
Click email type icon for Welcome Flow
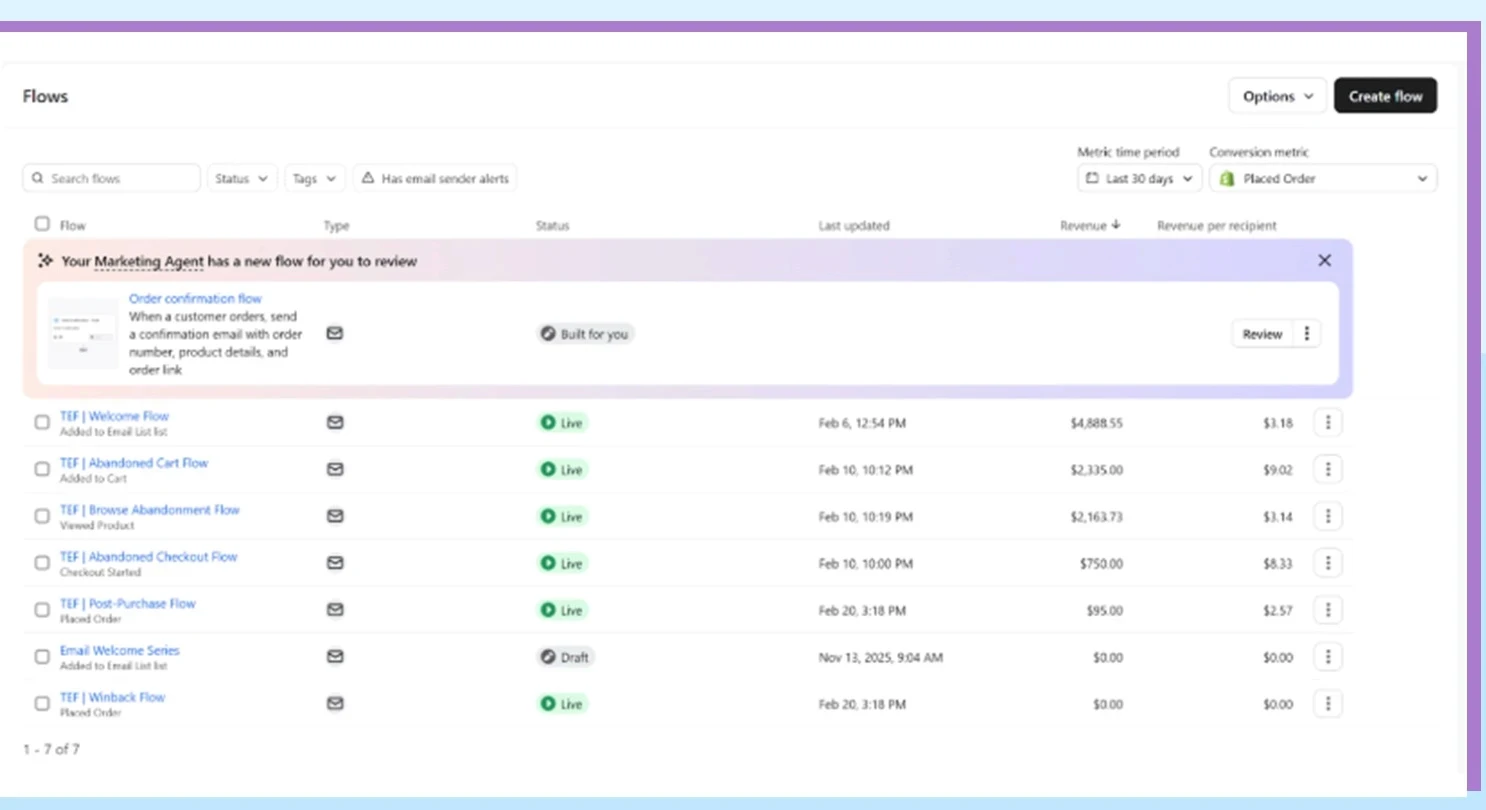pos(335,423)
